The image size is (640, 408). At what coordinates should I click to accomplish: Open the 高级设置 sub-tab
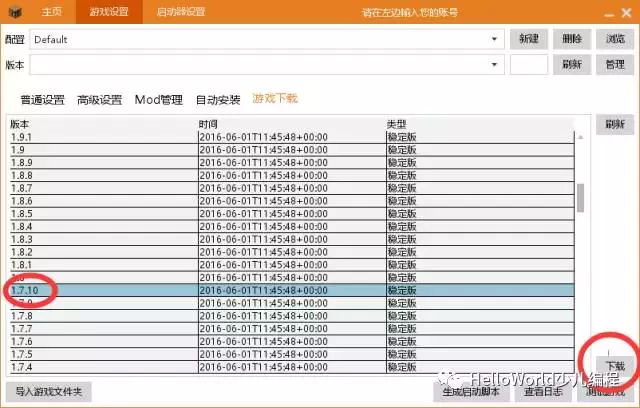[100, 100]
